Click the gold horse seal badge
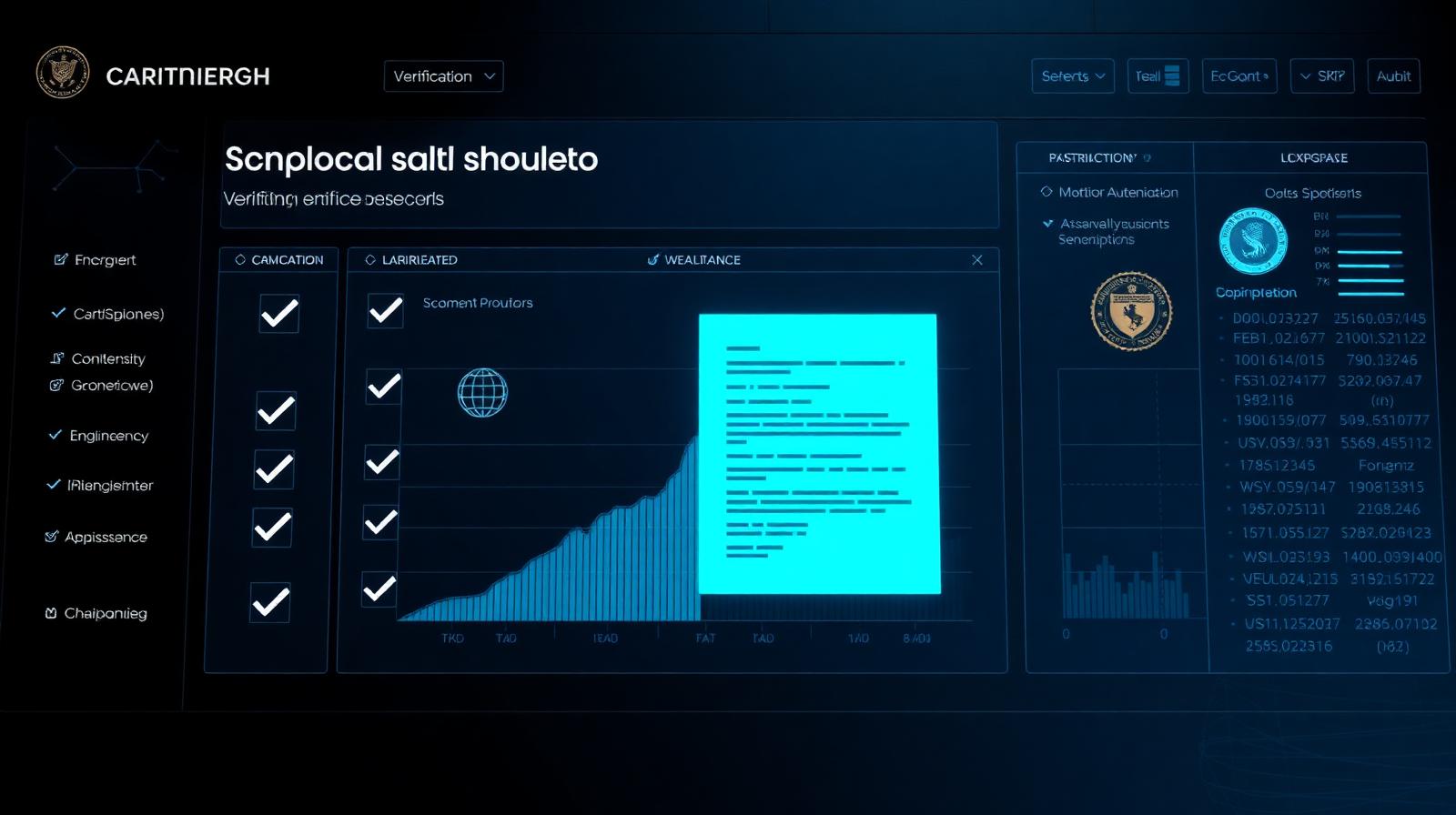Image resolution: width=1456 pixels, height=815 pixels. pos(1131,312)
